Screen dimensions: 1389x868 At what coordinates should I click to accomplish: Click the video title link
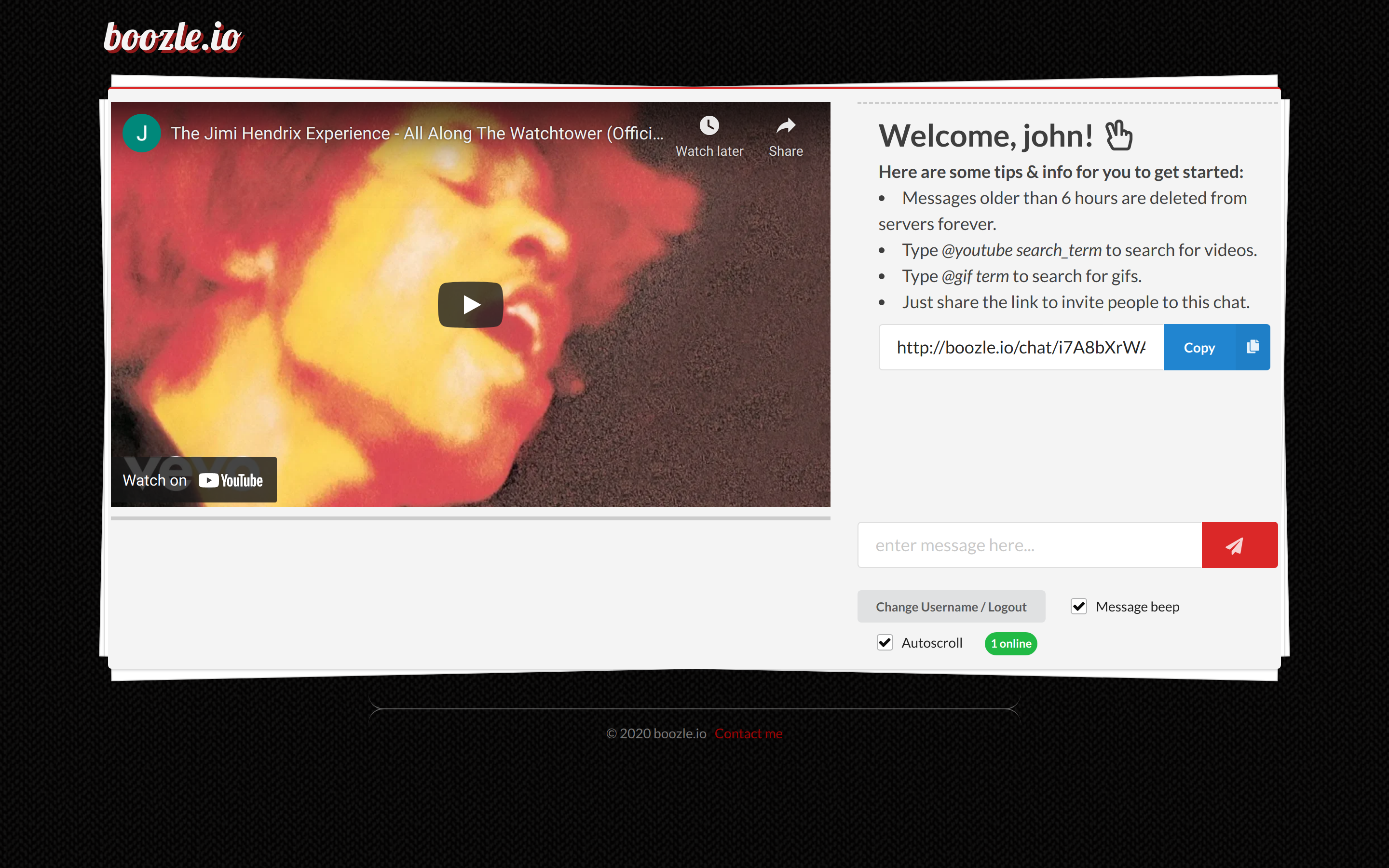[417, 133]
